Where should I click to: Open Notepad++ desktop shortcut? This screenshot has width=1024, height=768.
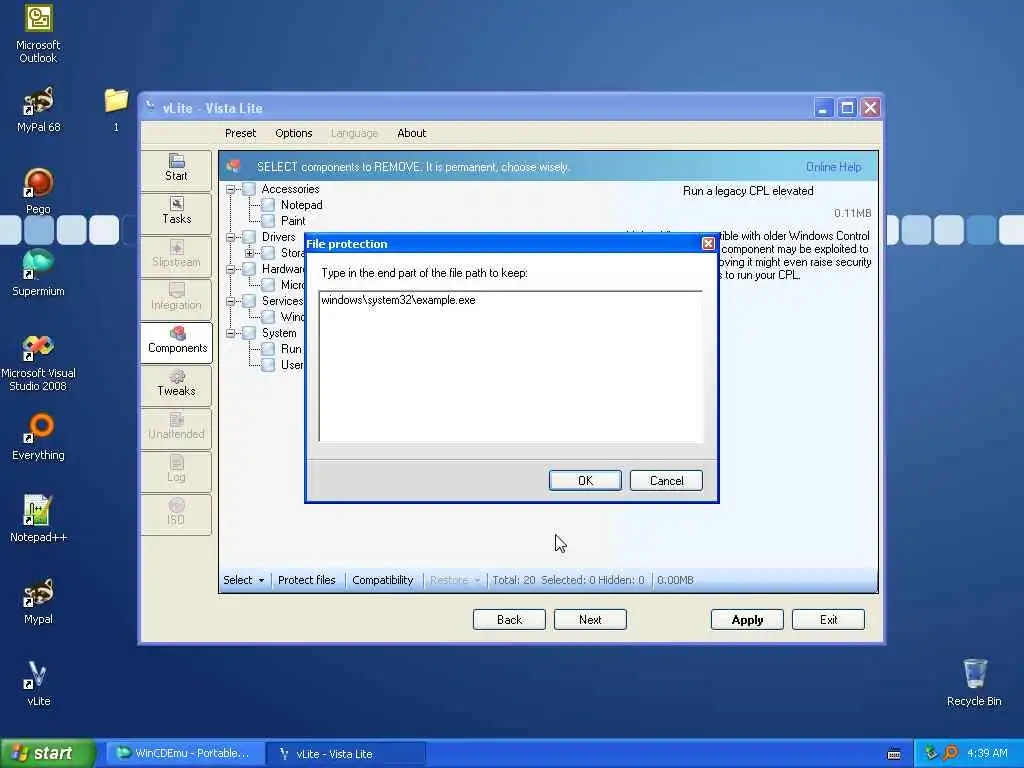[x=38, y=519]
